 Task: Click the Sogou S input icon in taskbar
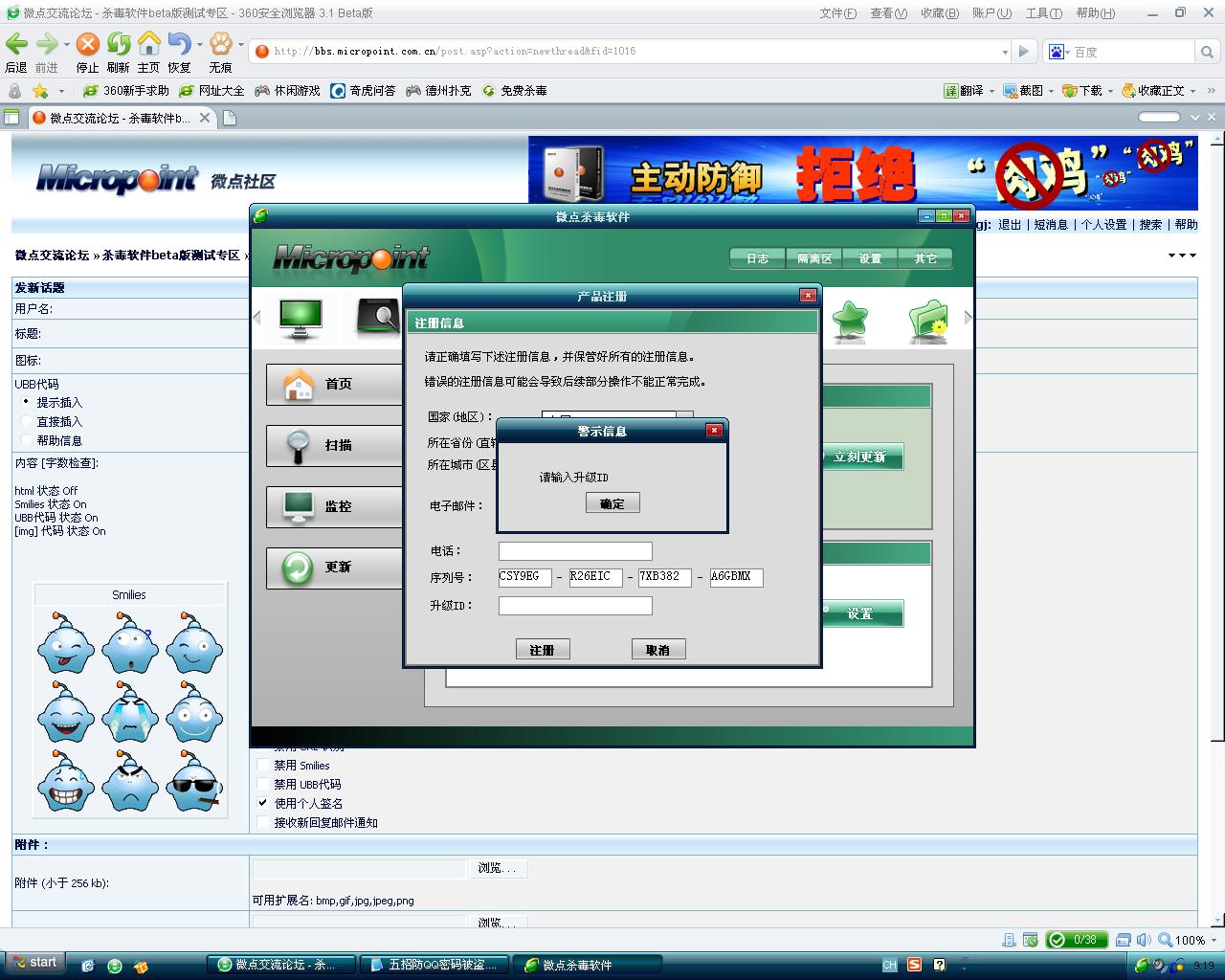pos(915,965)
